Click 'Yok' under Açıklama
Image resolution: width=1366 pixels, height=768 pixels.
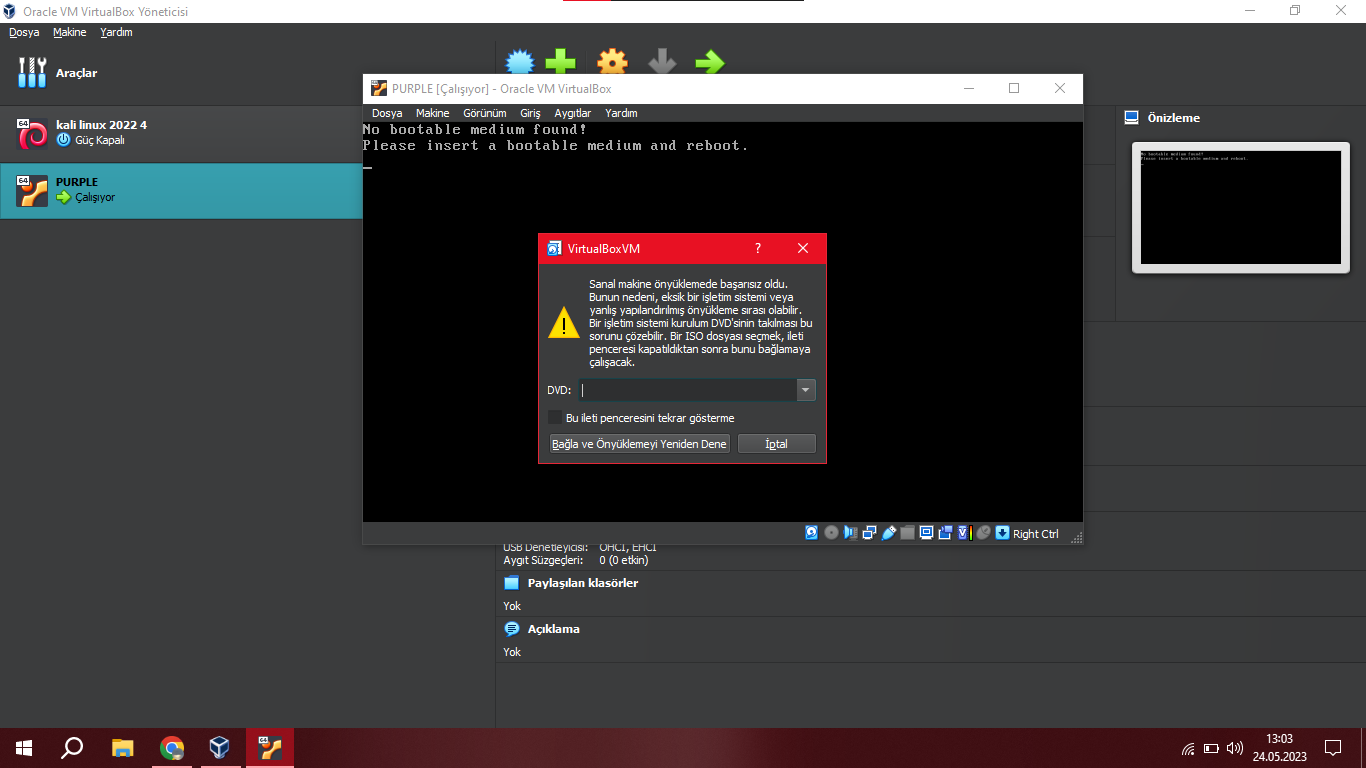512,652
